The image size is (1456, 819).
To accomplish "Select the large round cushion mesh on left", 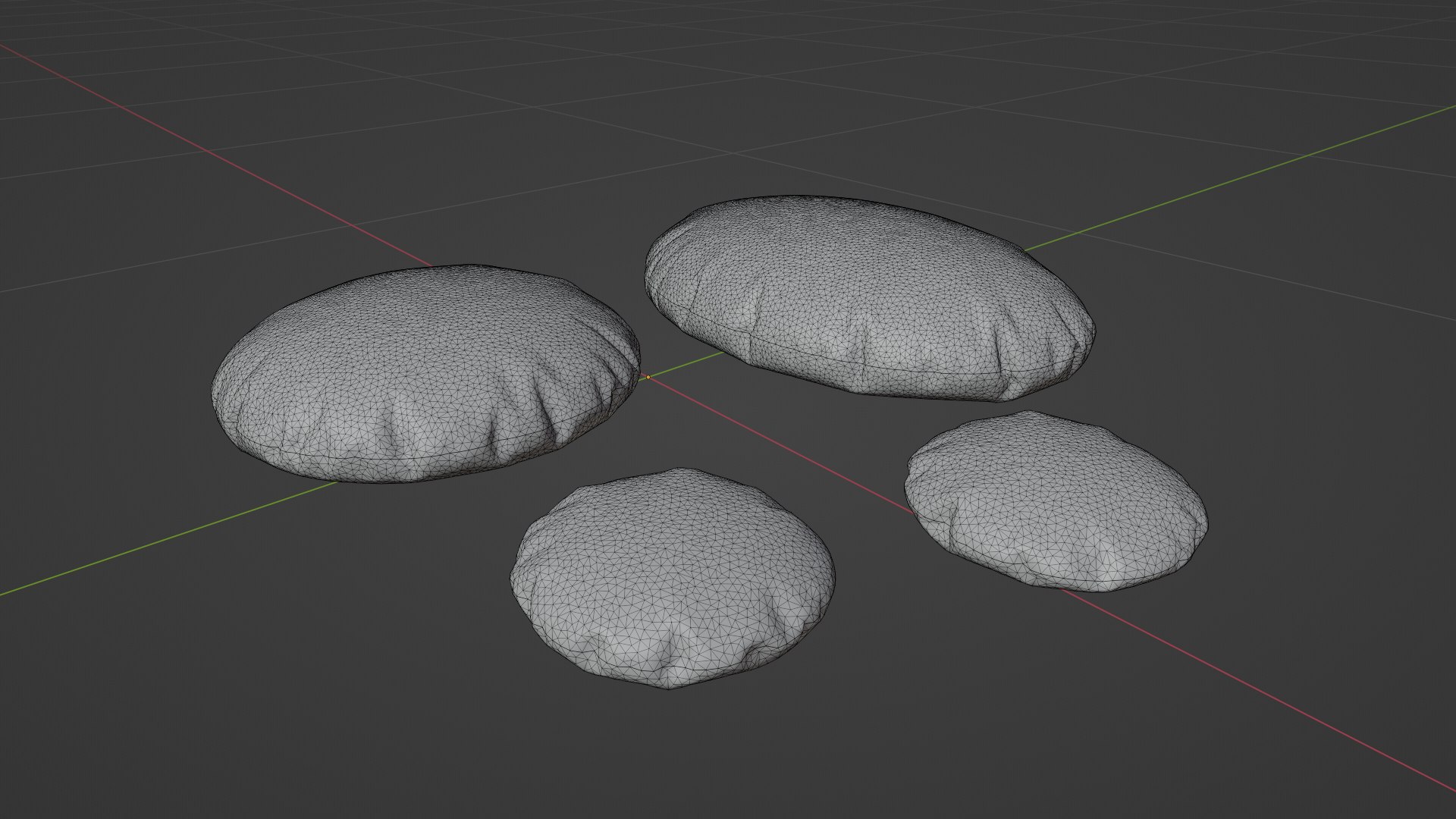I will click(x=425, y=373).
